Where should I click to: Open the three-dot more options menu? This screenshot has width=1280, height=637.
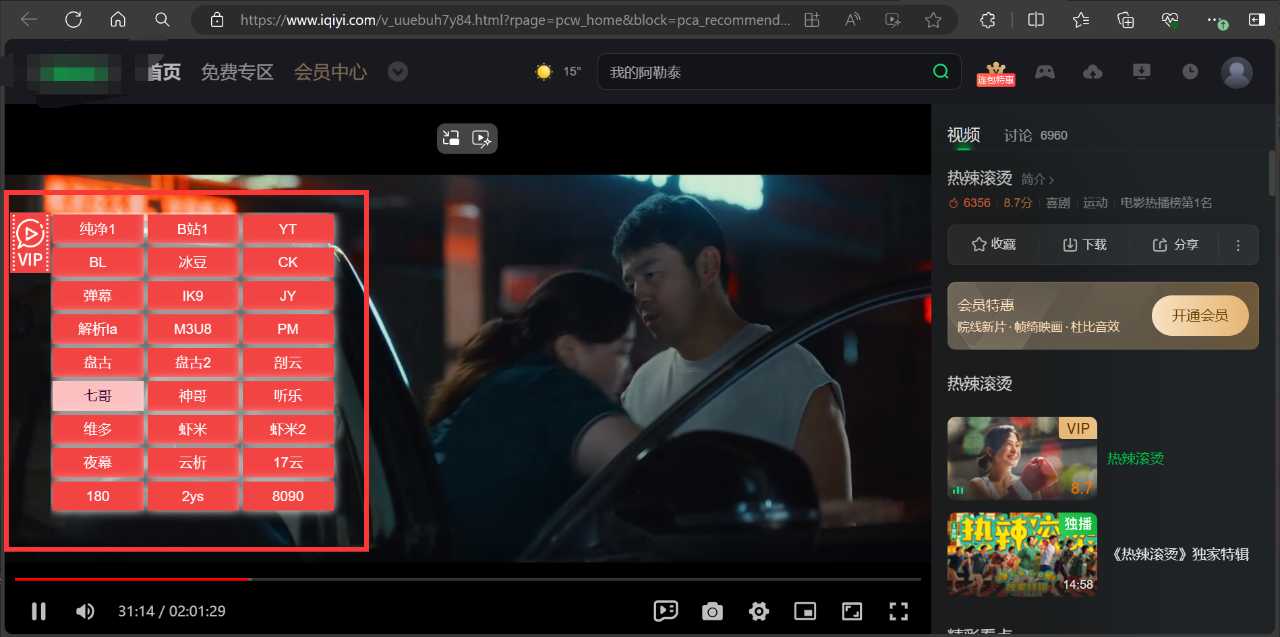1238,245
